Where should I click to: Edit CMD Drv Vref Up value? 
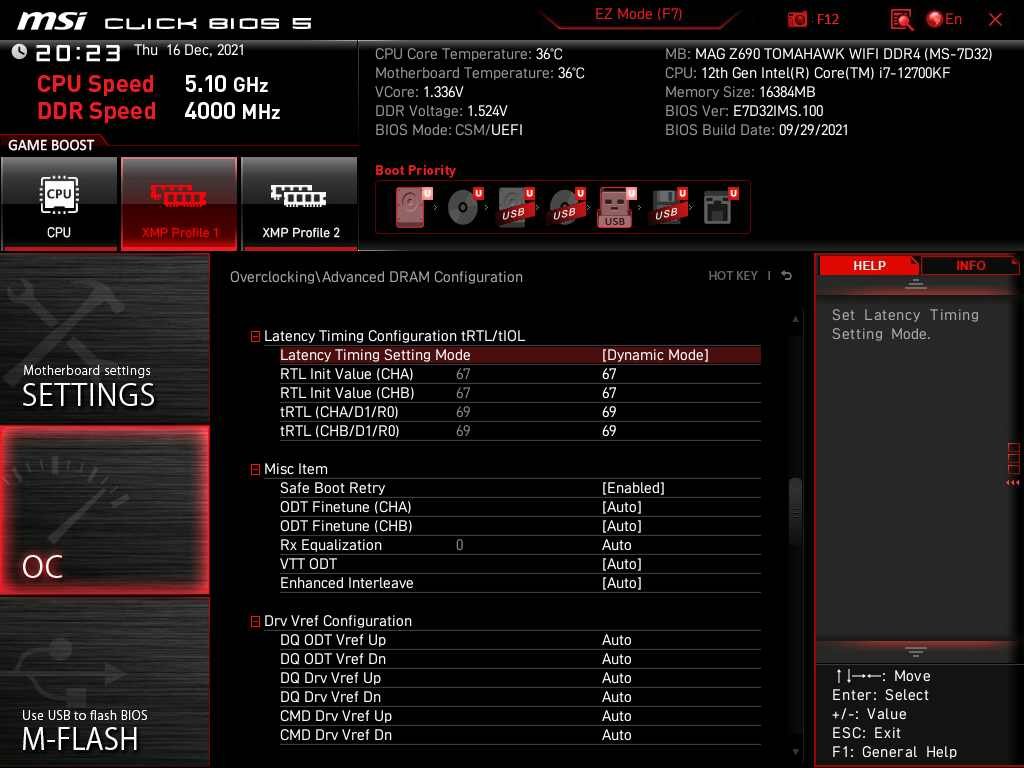pyautogui.click(x=520, y=716)
